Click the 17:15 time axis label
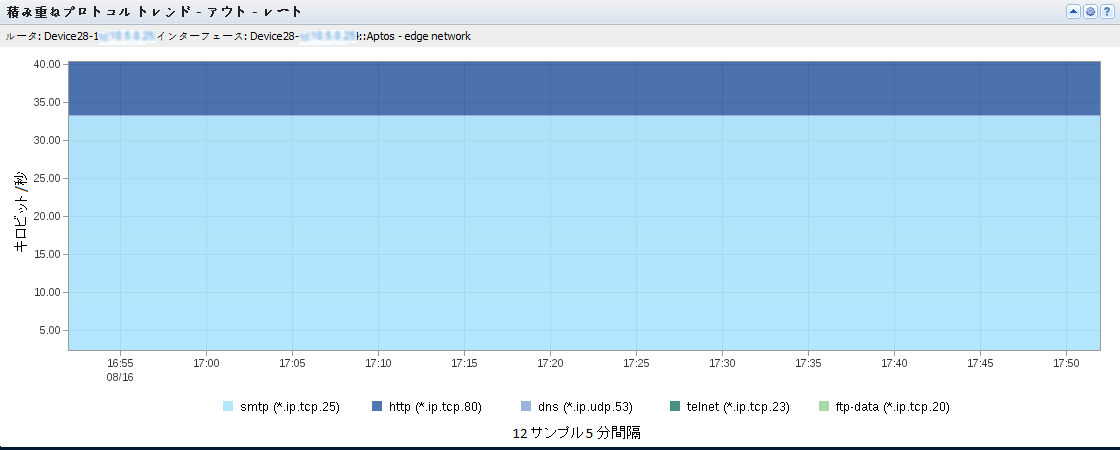This screenshot has height=450, width=1120. point(464,364)
